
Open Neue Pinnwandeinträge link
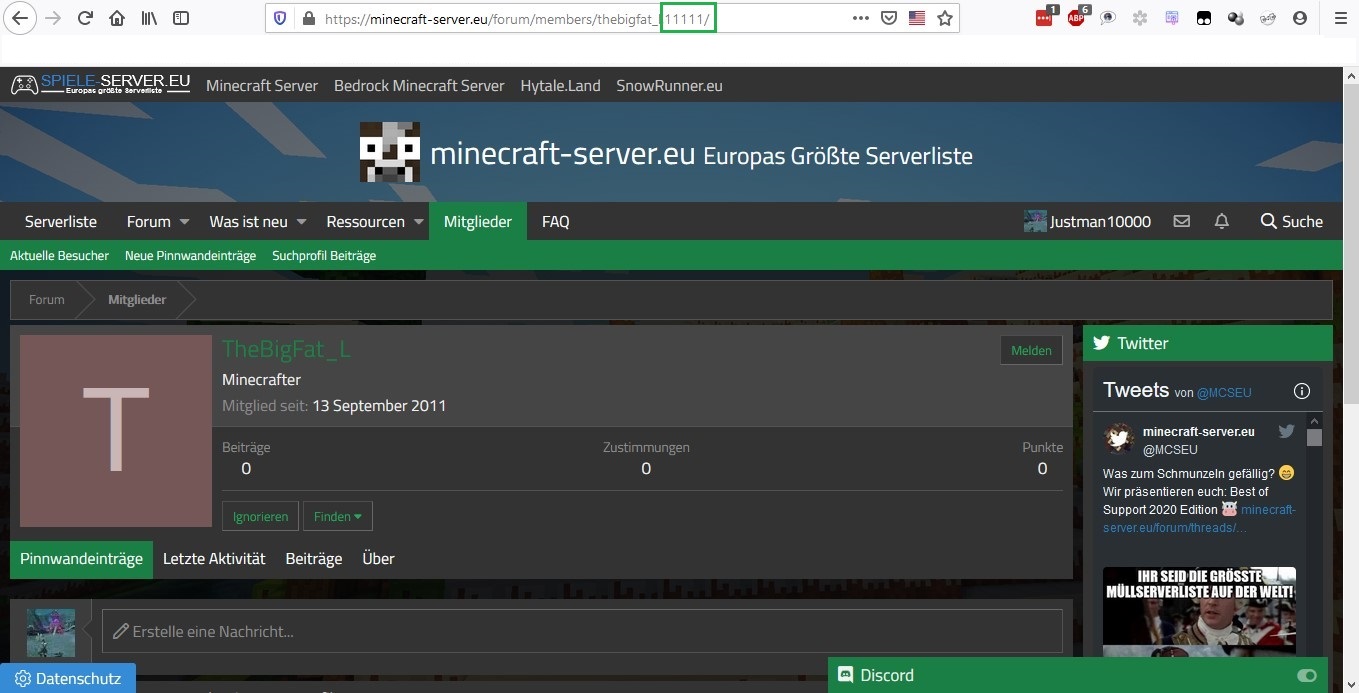pos(190,256)
